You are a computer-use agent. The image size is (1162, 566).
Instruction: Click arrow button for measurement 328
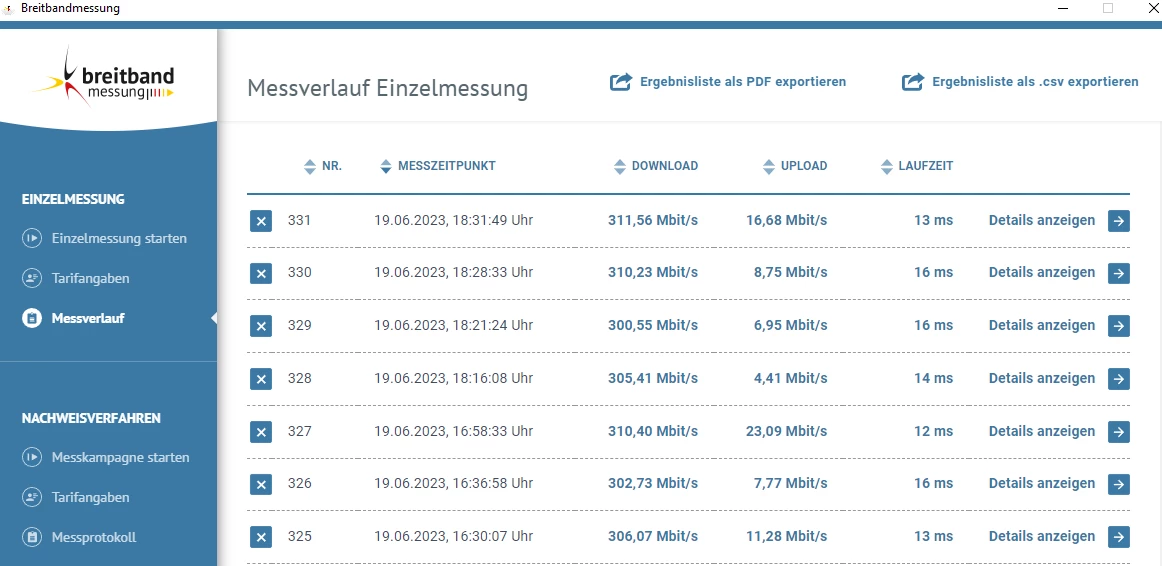pyautogui.click(x=1118, y=378)
